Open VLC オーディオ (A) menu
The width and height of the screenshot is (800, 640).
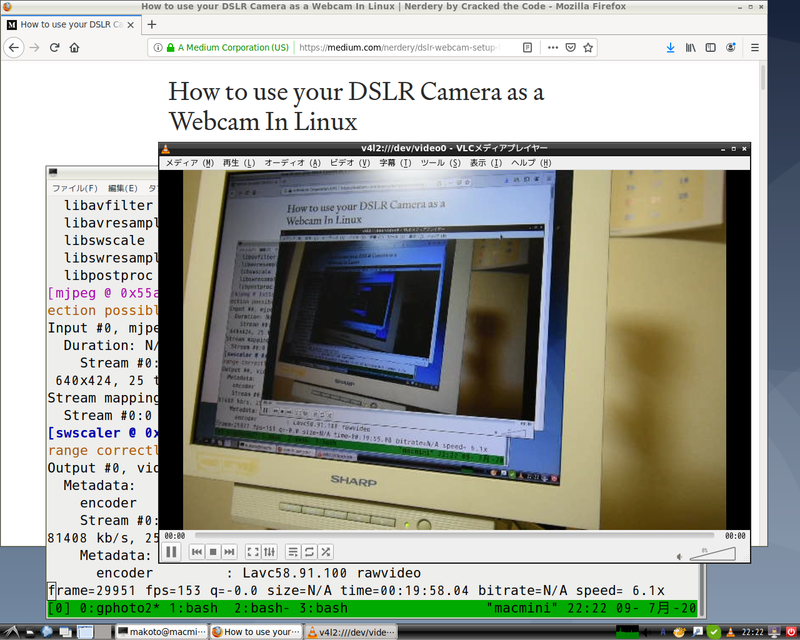[292, 163]
